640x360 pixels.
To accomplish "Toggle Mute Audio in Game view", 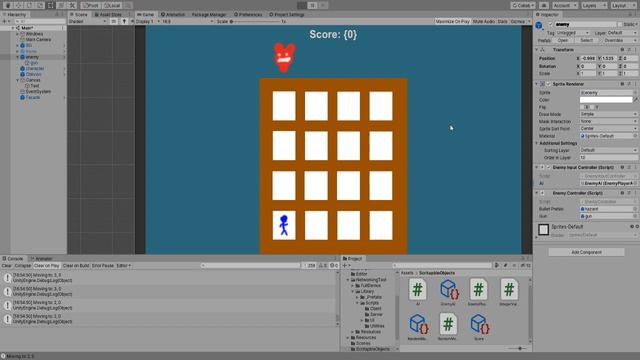I will [483, 21].
